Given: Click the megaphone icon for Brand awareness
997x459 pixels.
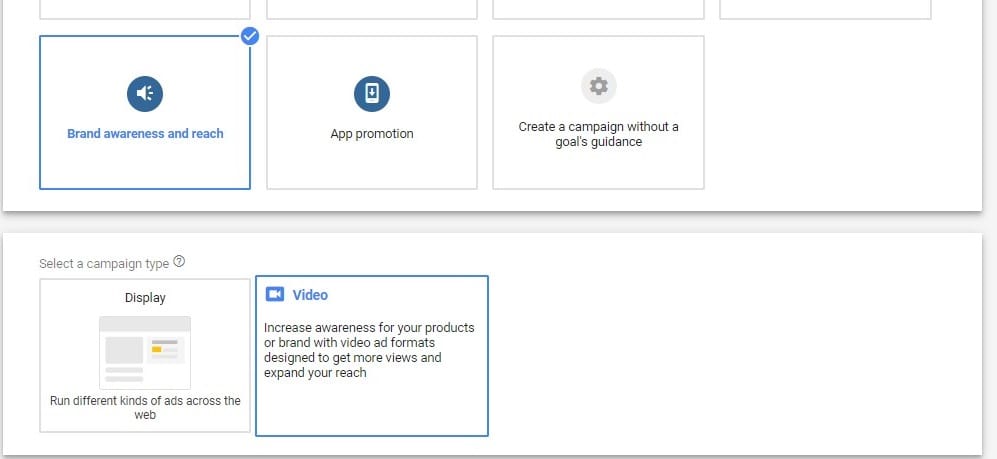Looking at the screenshot, I should (x=145, y=94).
